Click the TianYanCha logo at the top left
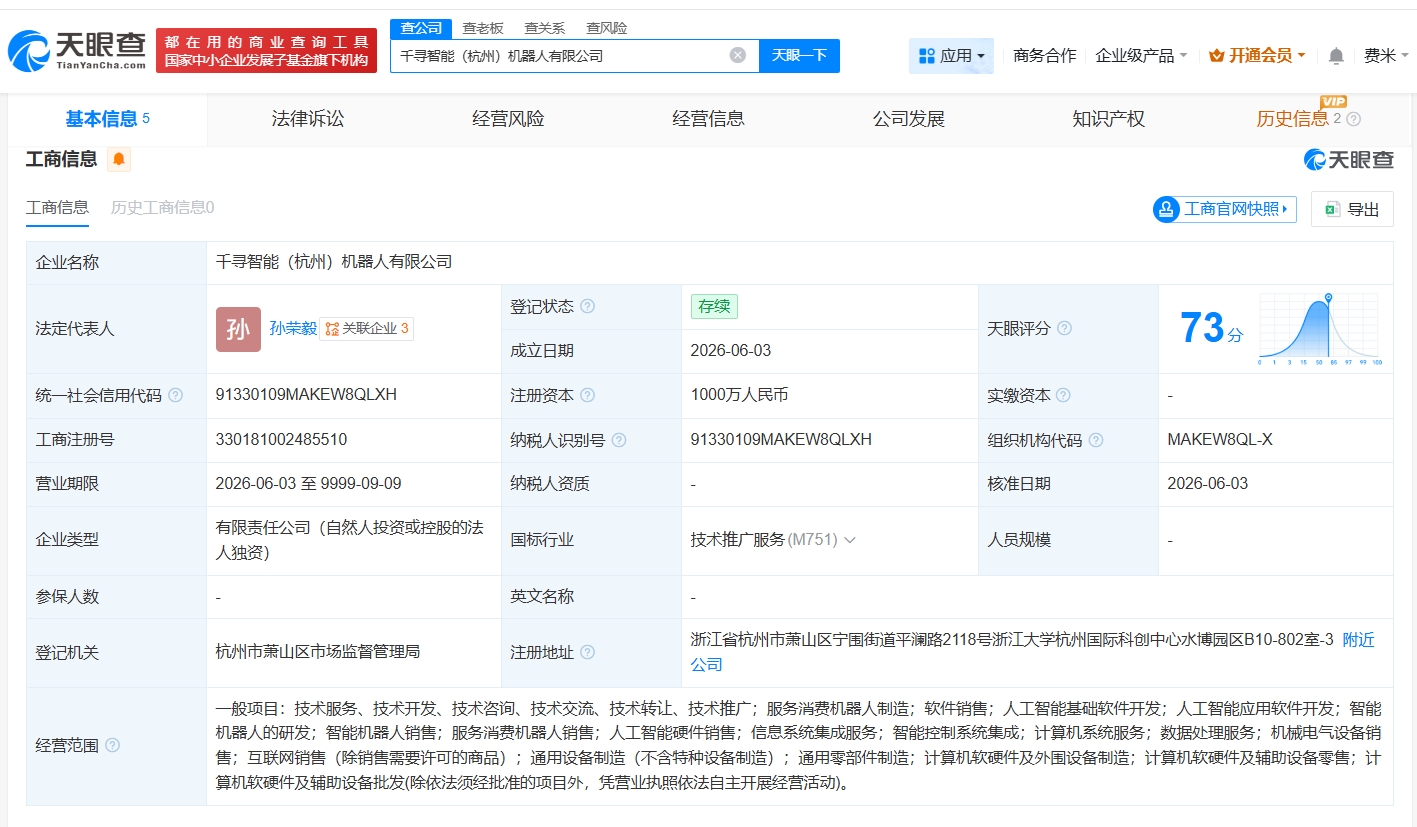The image size is (1417, 827). click(76, 50)
